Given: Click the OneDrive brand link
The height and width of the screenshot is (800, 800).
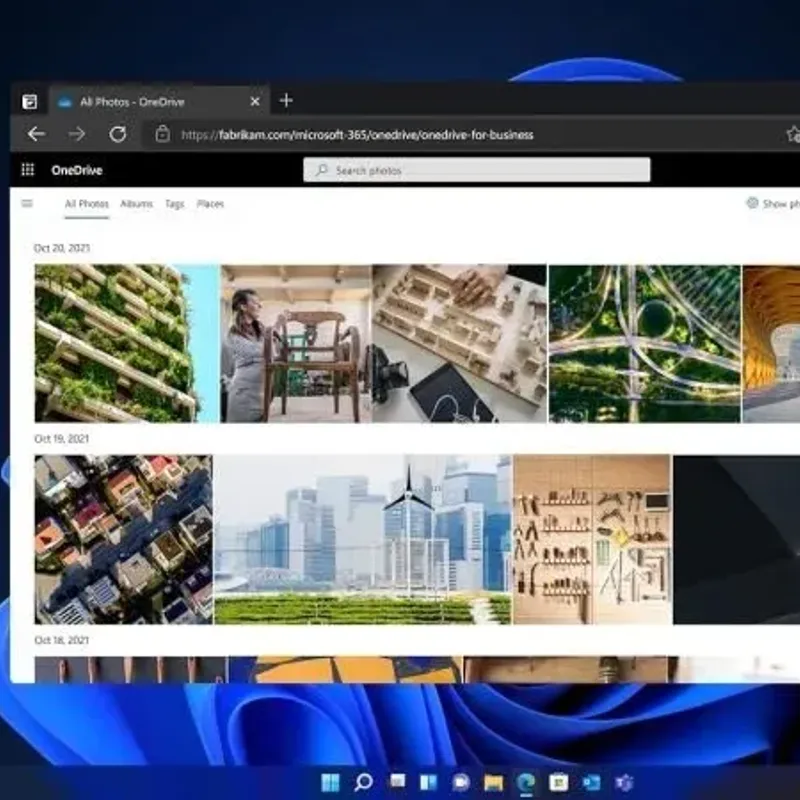Looking at the screenshot, I should click(77, 170).
